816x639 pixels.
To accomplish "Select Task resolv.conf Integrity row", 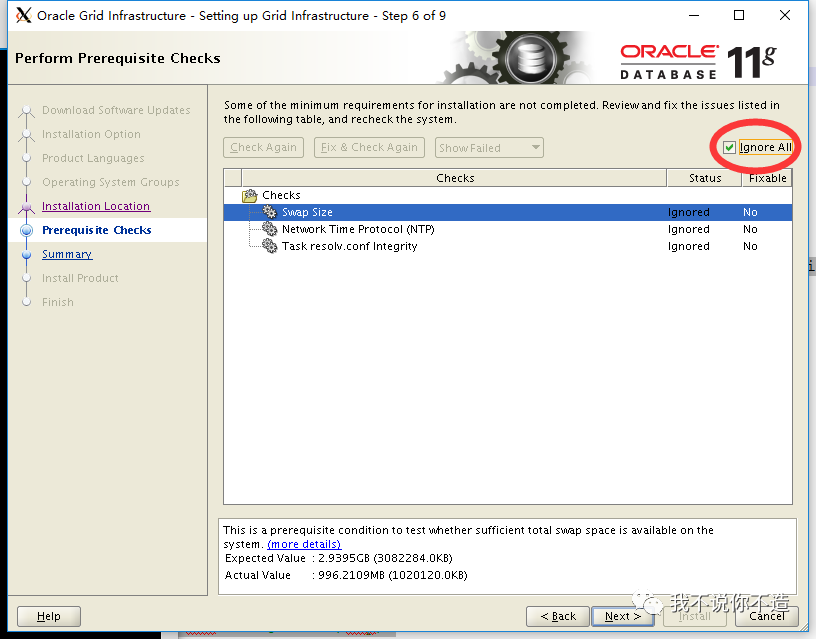I will (x=508, y=246).
